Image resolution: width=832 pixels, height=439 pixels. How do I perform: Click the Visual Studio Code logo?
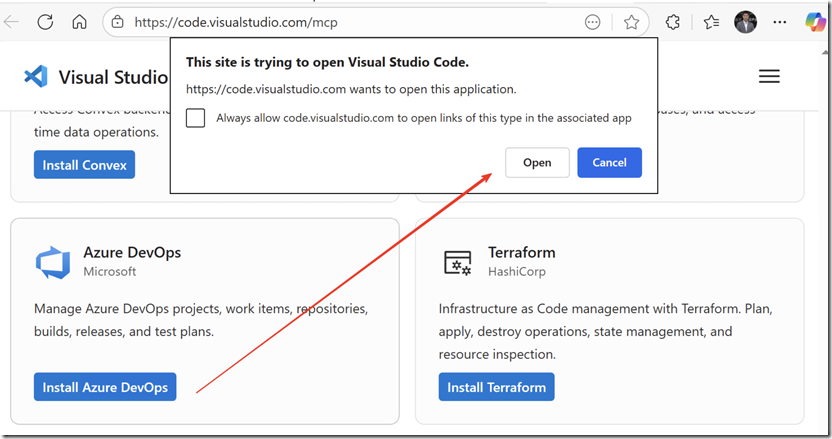(x=36, y=76)
